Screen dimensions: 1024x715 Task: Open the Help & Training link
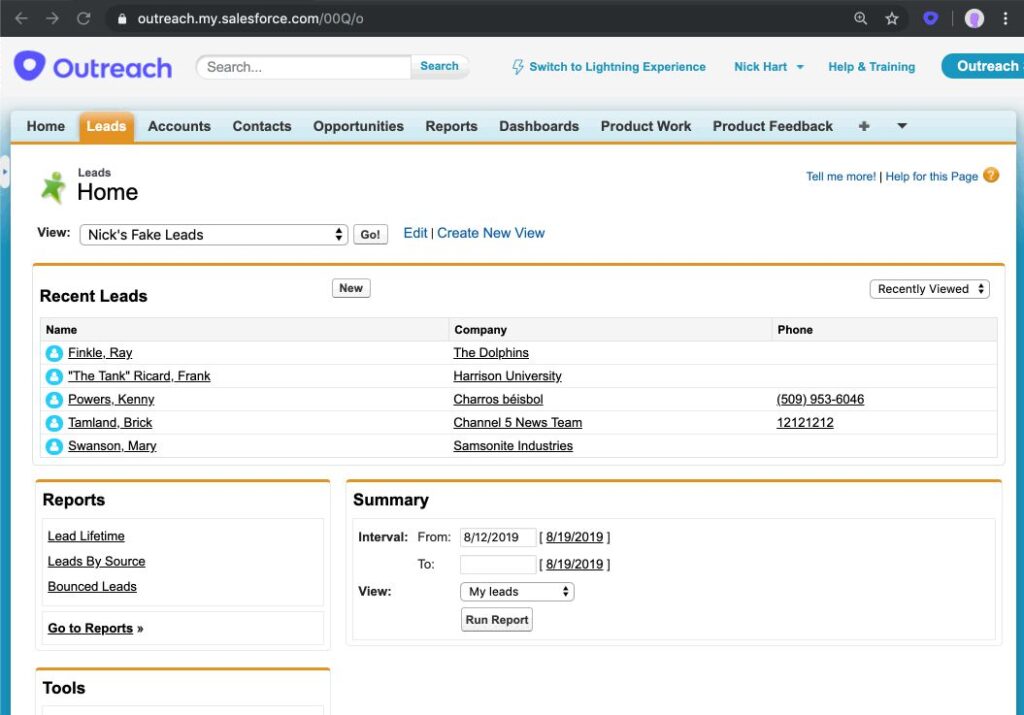871,67
